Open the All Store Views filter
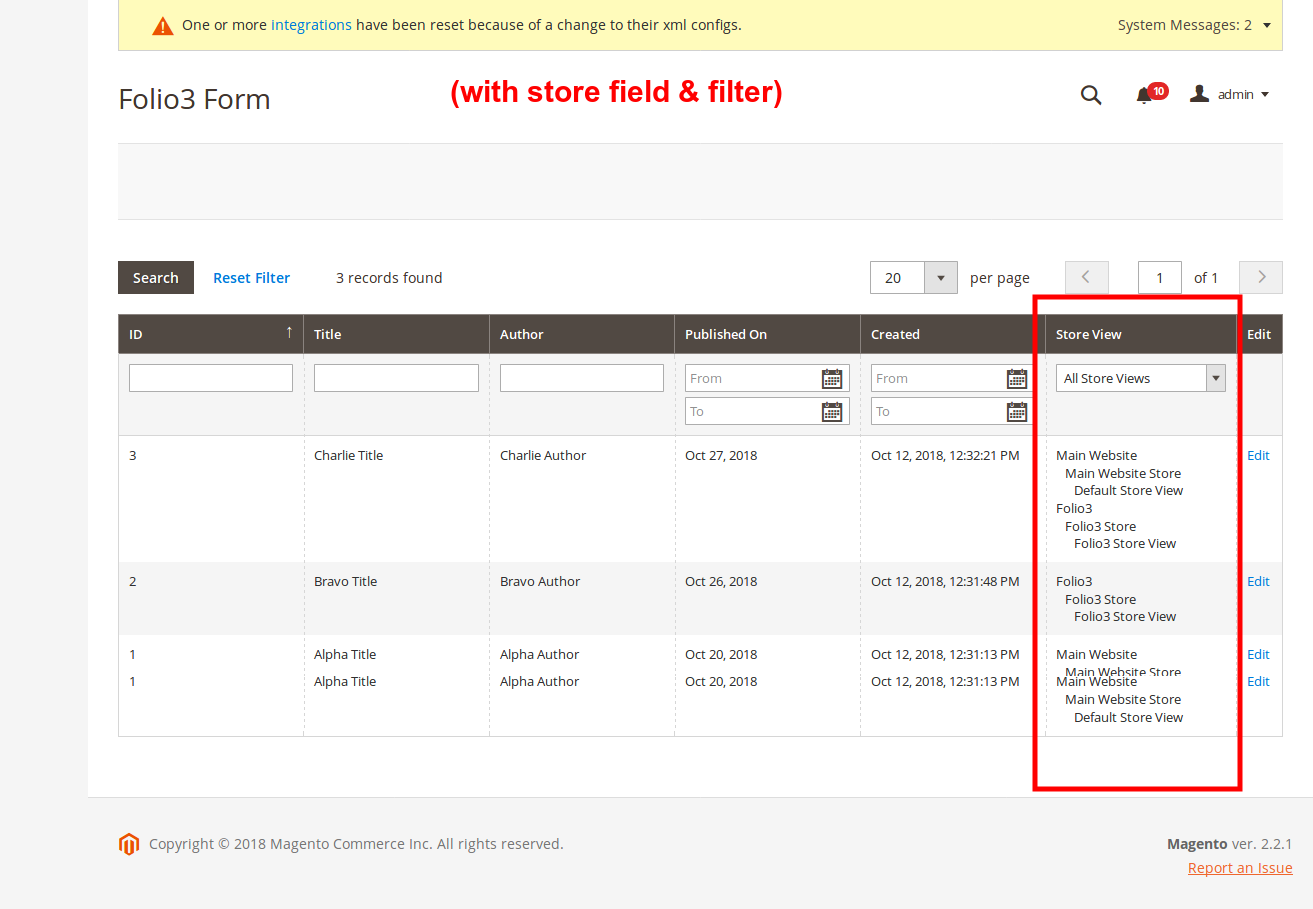Viewport: 1313px width, 909px height. 1141,378
